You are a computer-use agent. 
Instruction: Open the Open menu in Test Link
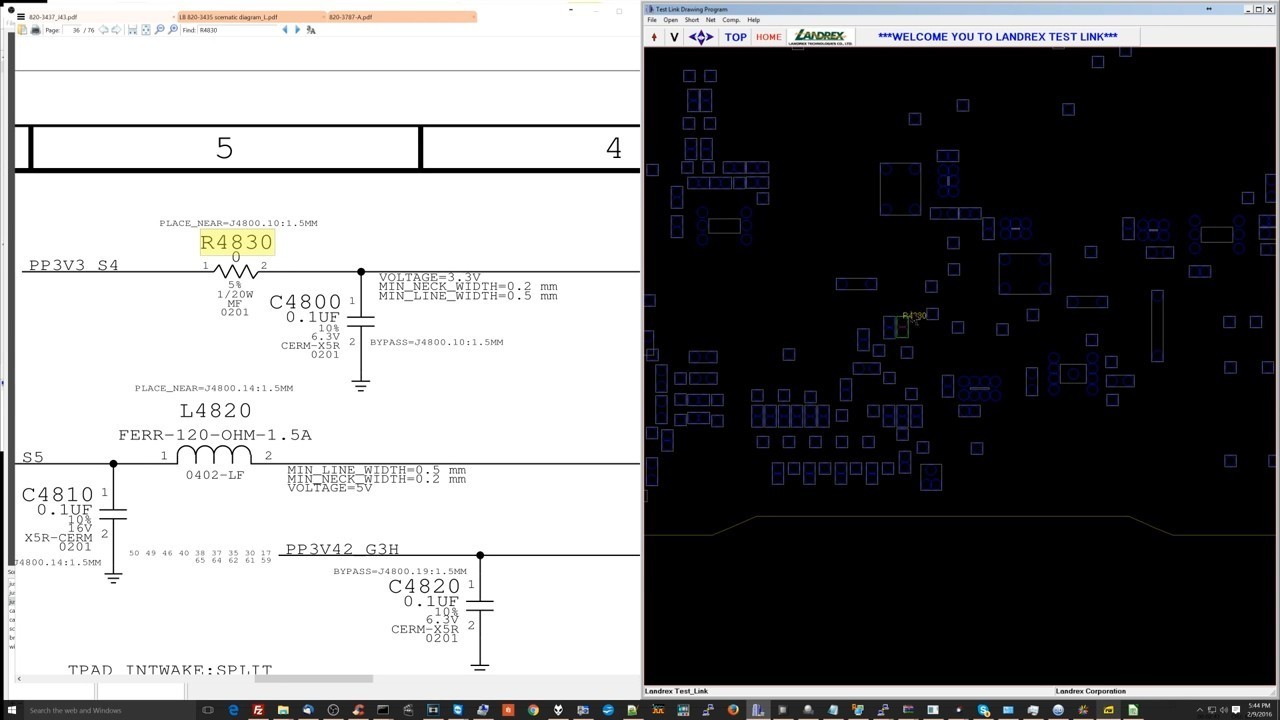(x=670, y=20)
